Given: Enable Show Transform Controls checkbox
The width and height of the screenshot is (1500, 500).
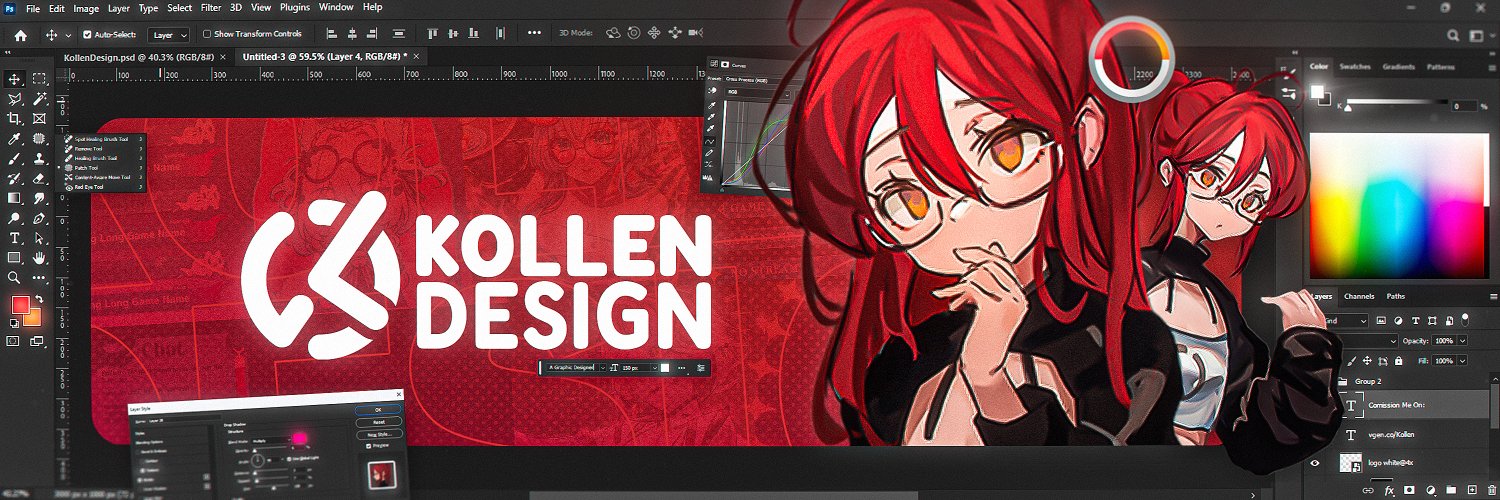Looking at the screenshot, I should tap(207, 34).
